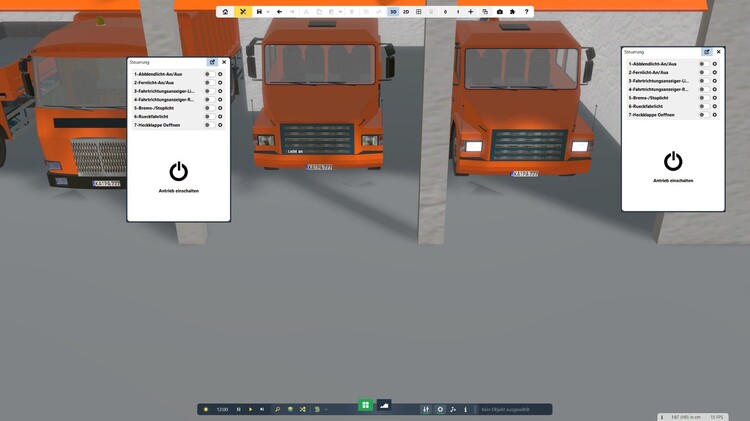Close the right Steuerung panel
The image size is (750, 421).
[x=718, y=52]
